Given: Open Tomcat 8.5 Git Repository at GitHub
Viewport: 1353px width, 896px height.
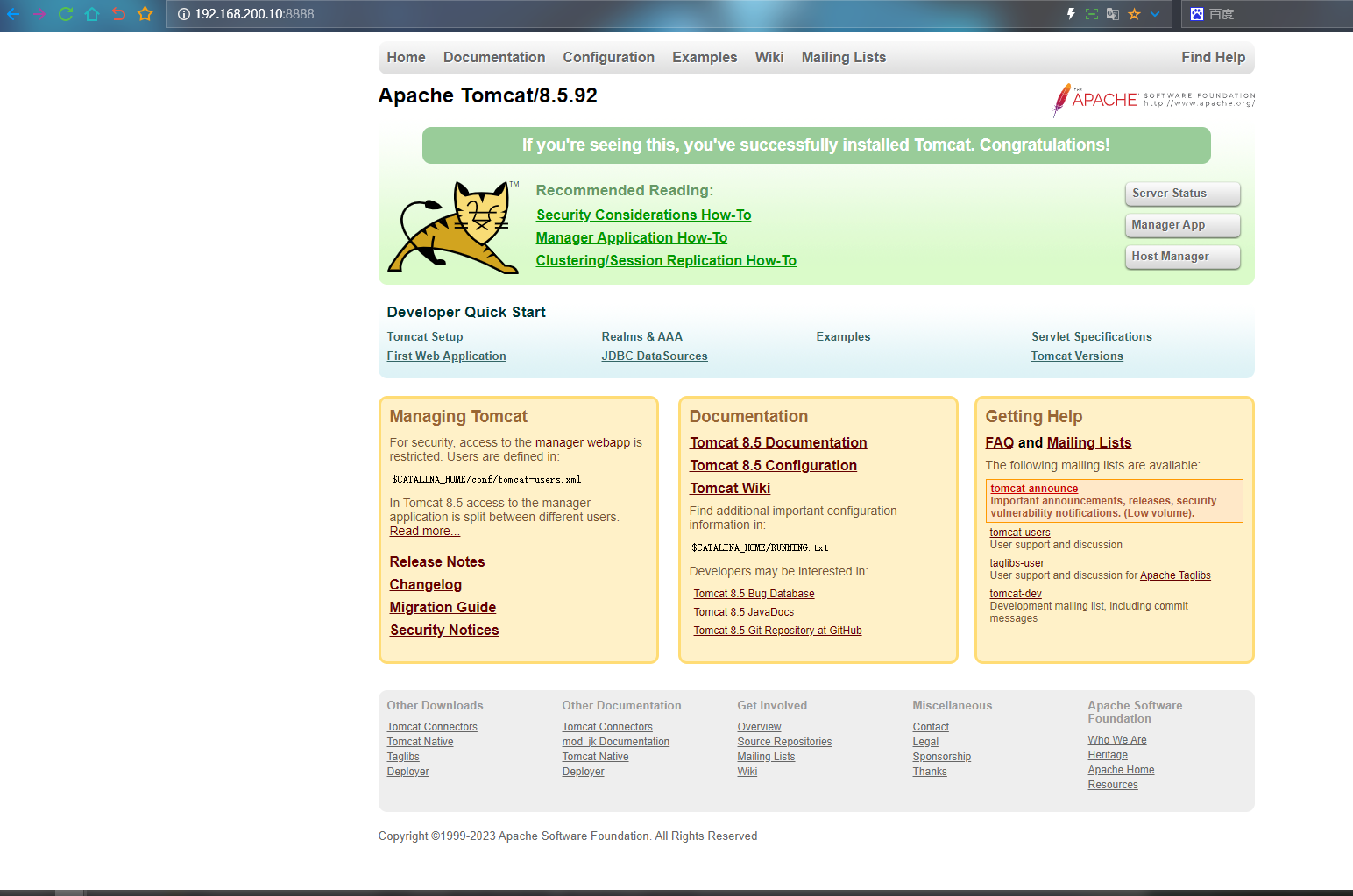Looking at the screenshot, I should [x=778, y=631].
